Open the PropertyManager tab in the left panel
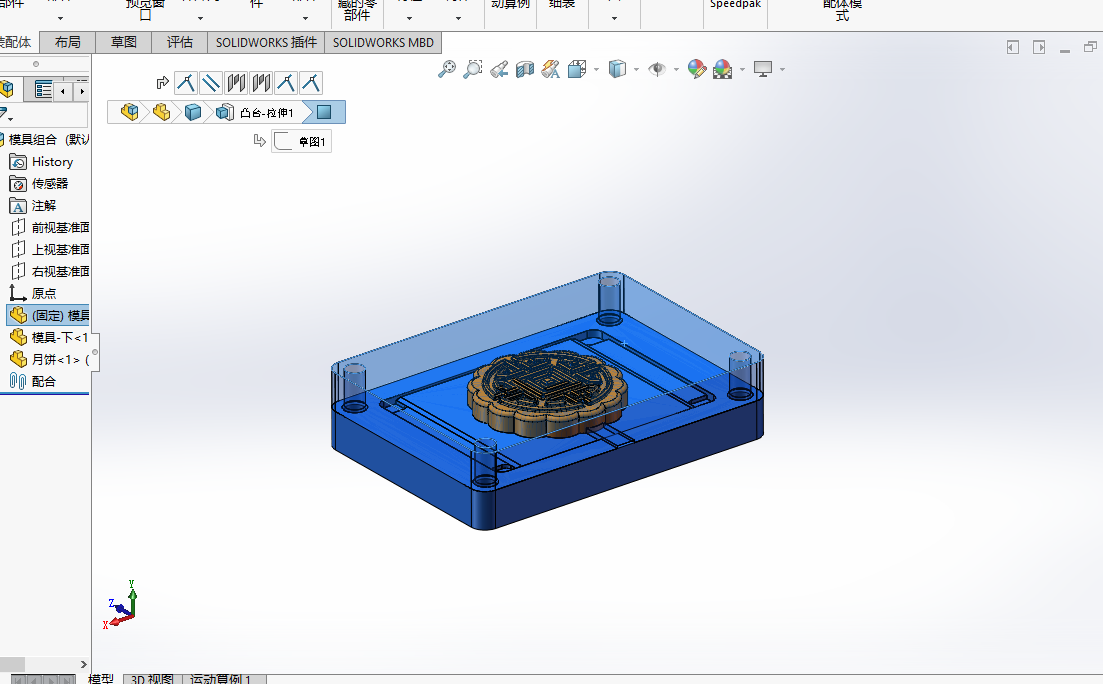 coord(42,90)
